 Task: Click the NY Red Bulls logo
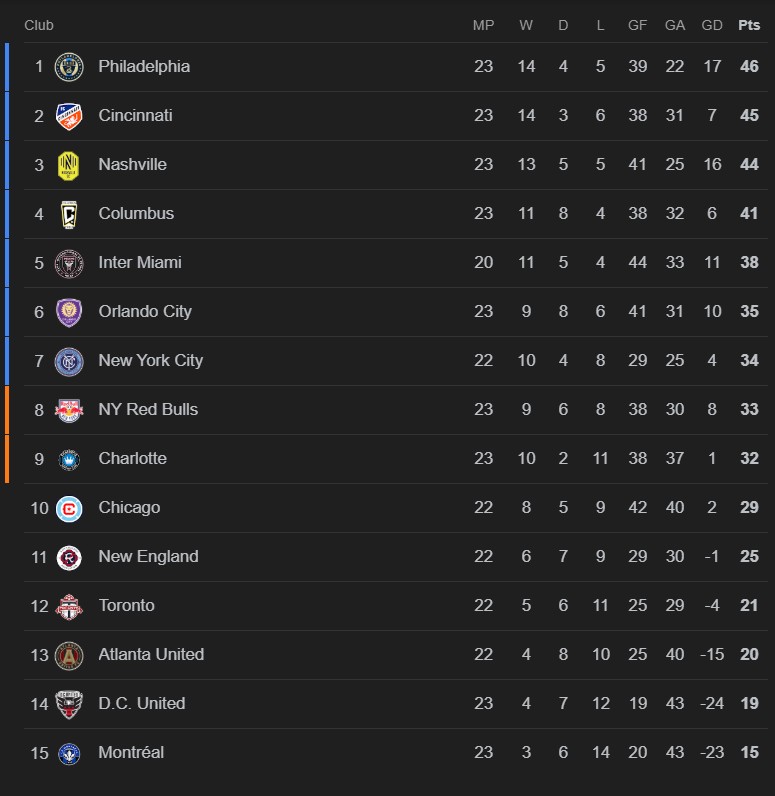69,410
